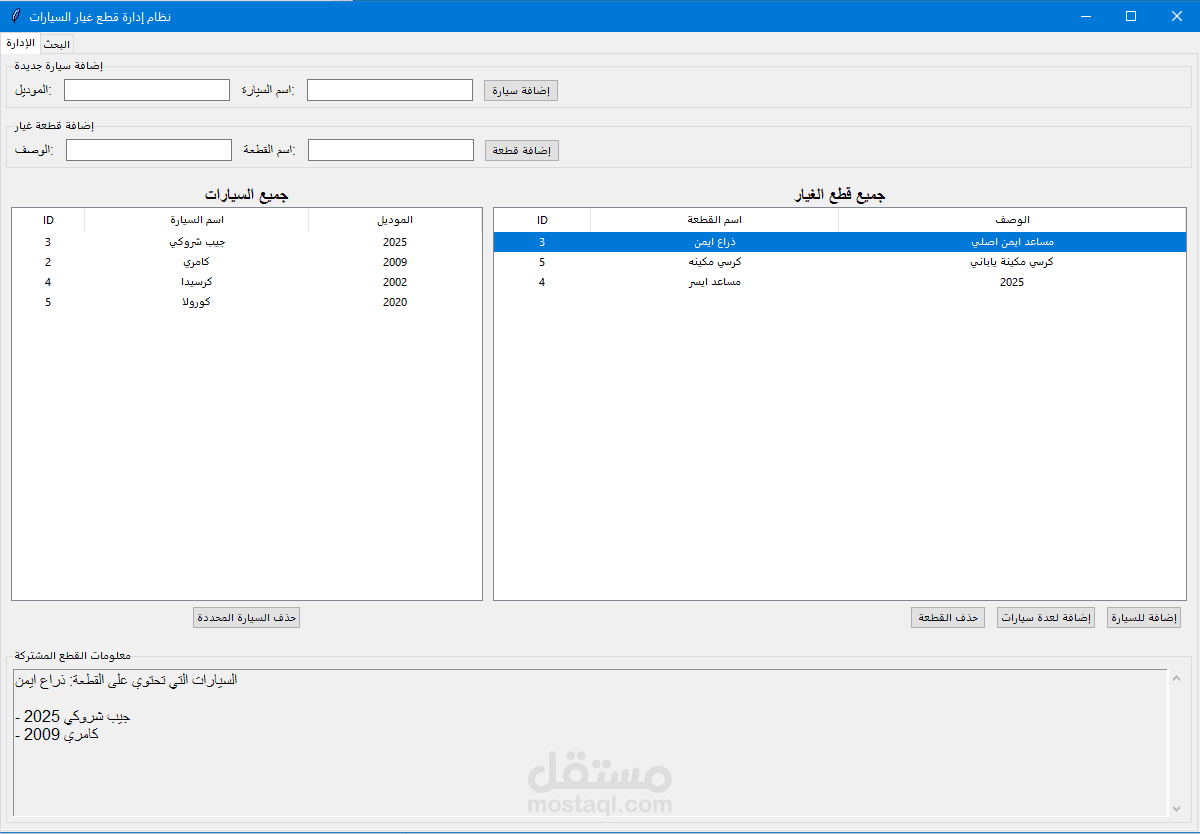Select car row جيب شروكي 2025
The height and width of the screenshot is (834, 1200).
point(247,242)
